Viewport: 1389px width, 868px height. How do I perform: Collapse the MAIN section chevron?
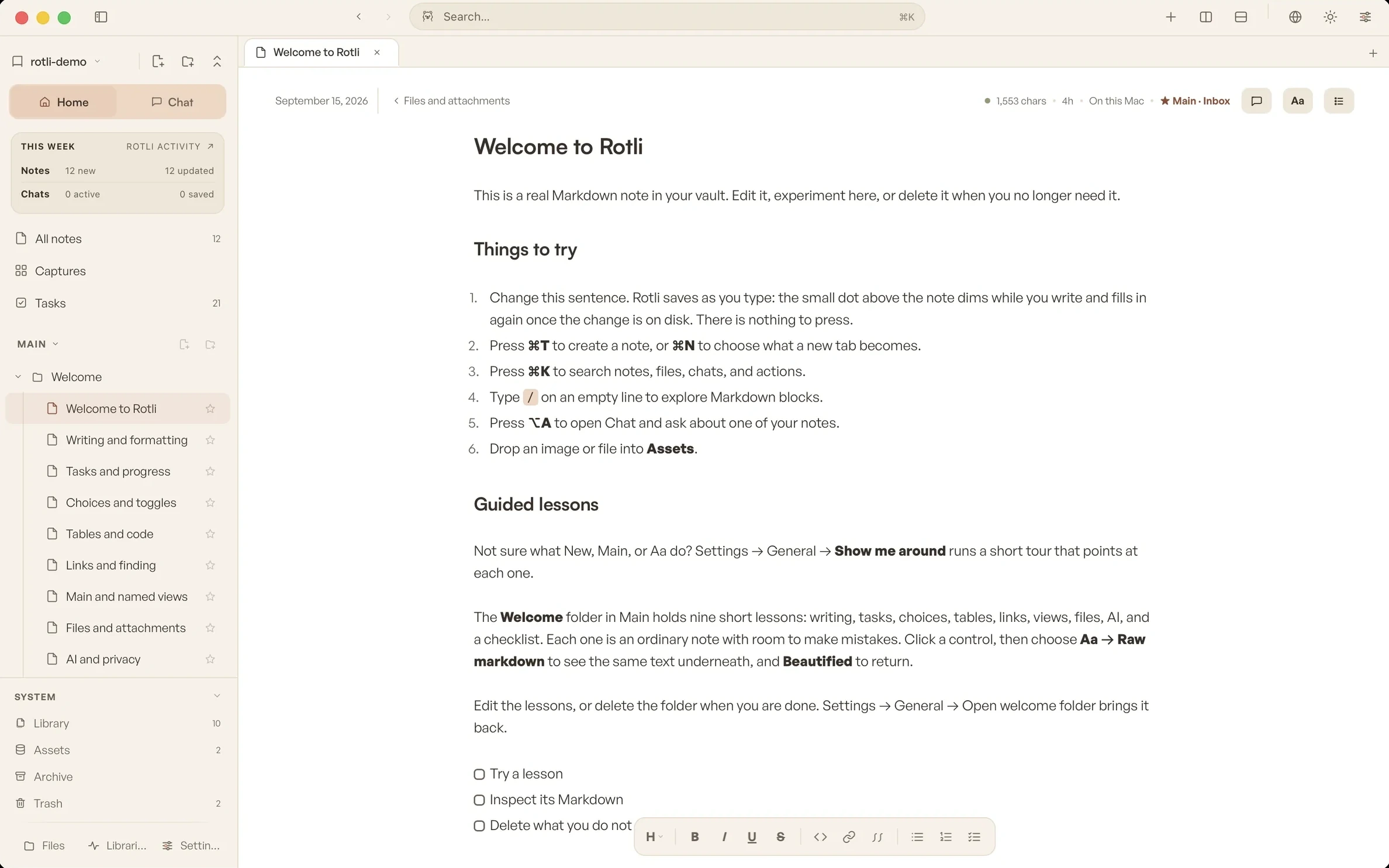56,344
